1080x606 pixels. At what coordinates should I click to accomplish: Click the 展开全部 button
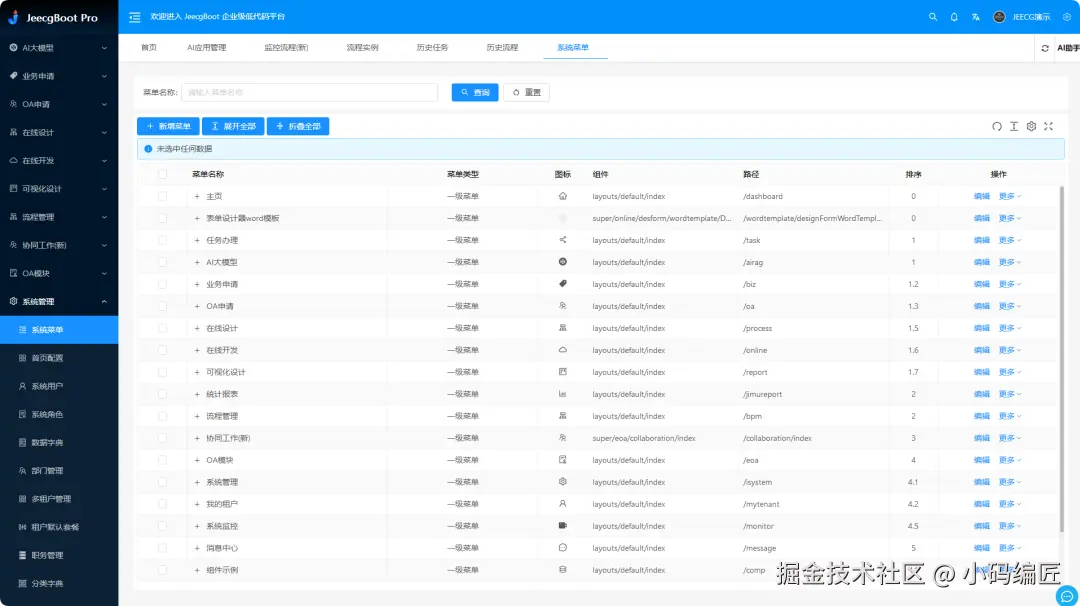(233, 126)
